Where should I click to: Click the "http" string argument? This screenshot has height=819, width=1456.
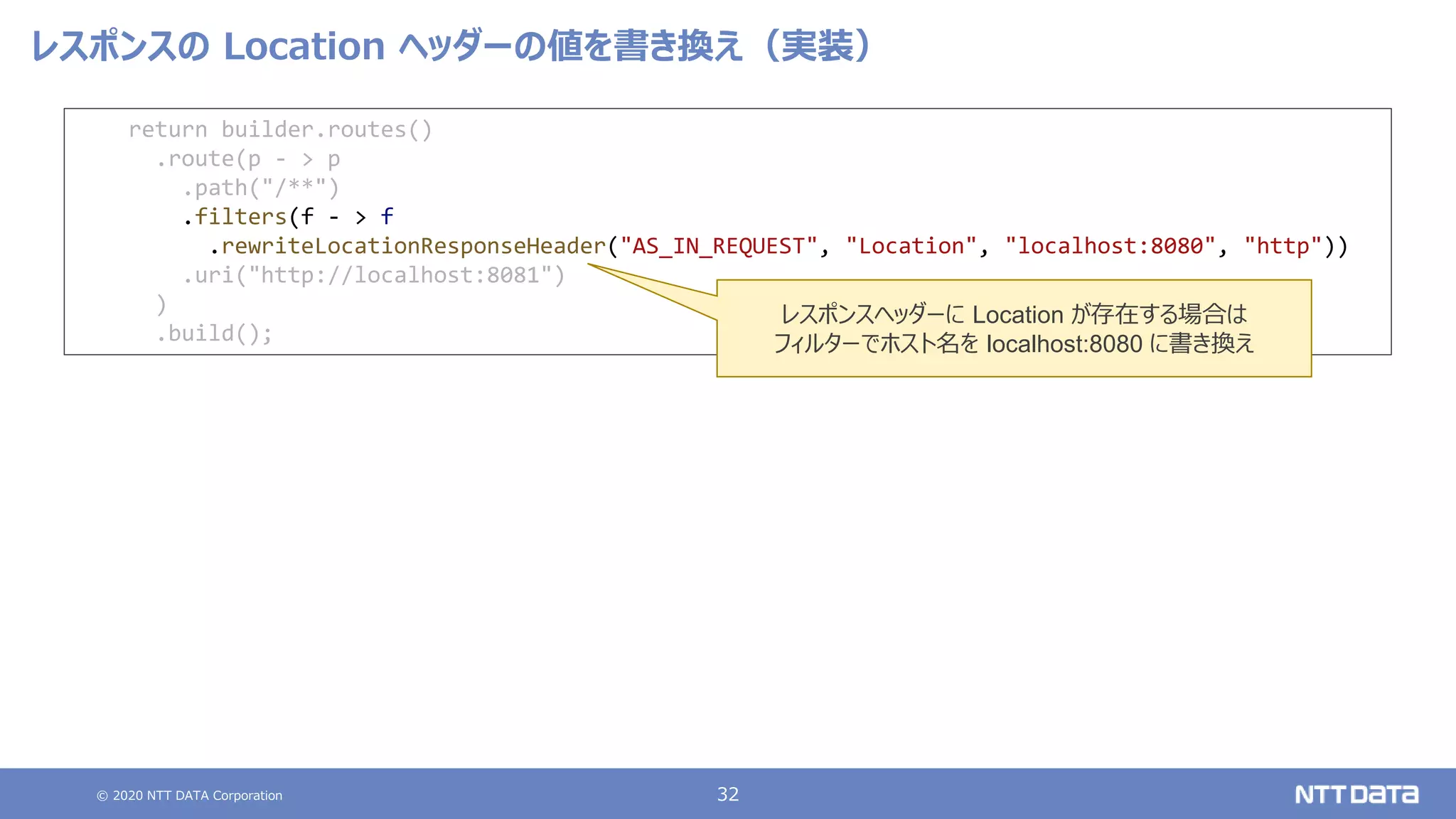pos(1282,246)
